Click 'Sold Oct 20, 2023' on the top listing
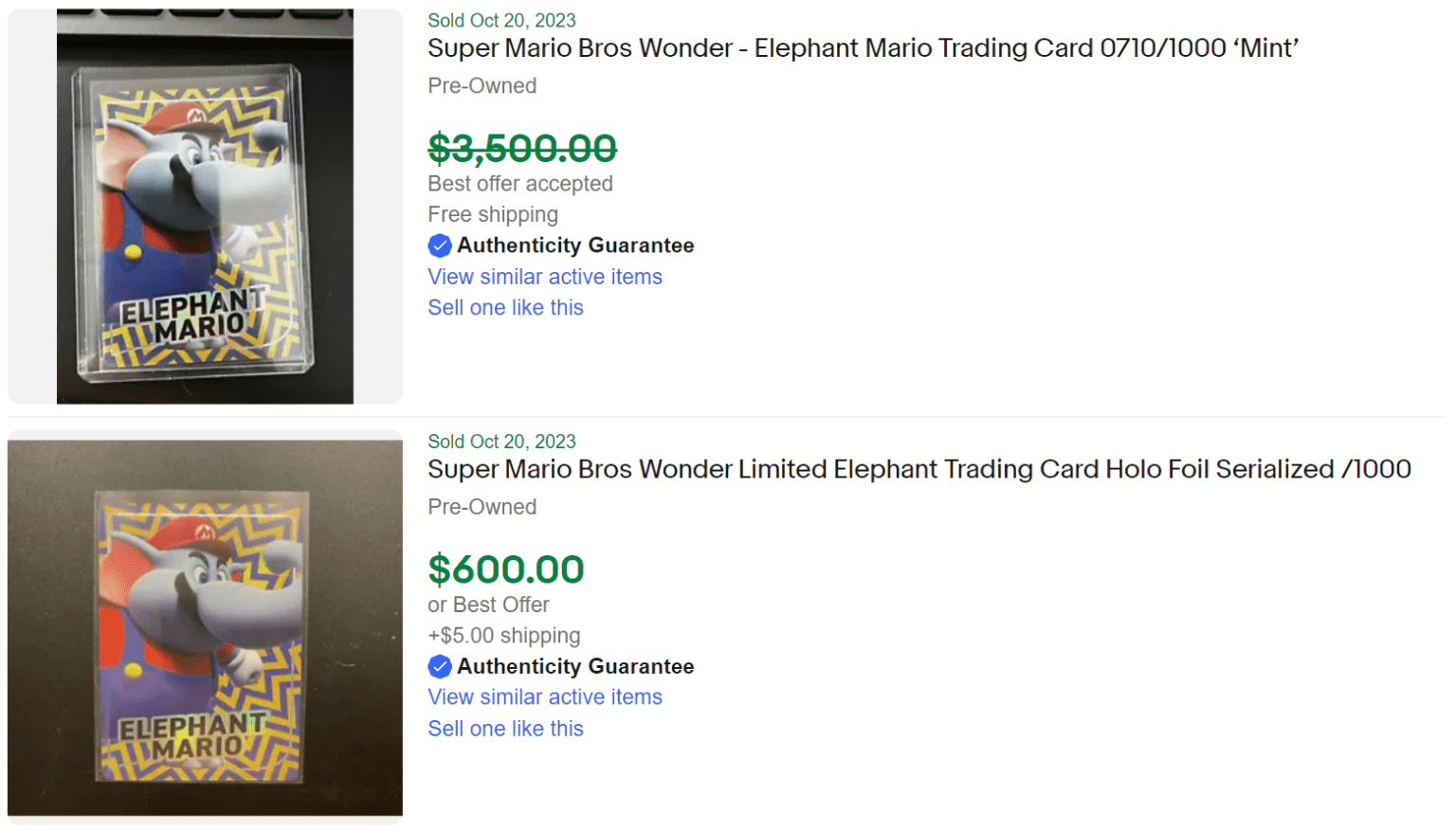This screenshot has height=832, width=1456. click(x=501, y=20)
